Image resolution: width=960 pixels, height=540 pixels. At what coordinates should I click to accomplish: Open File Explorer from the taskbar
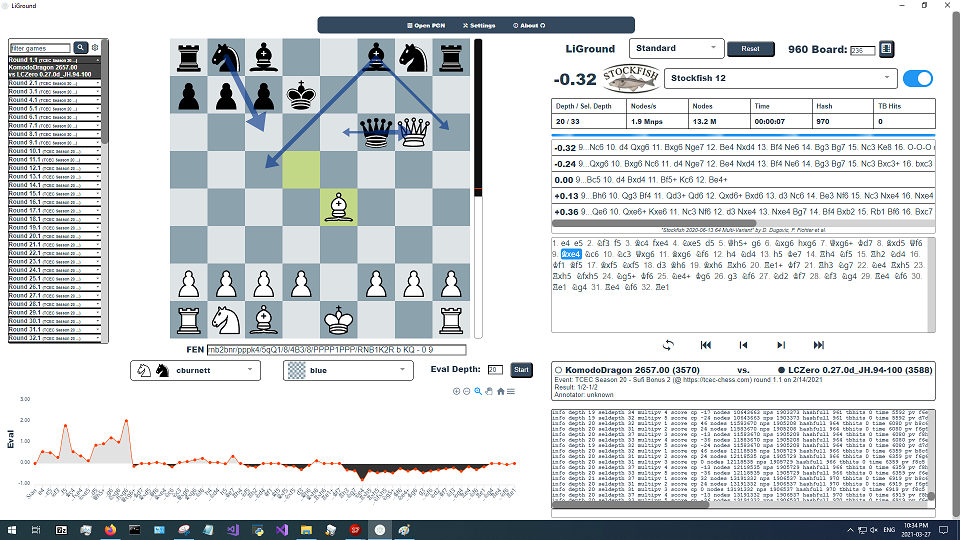click(306, 530)
